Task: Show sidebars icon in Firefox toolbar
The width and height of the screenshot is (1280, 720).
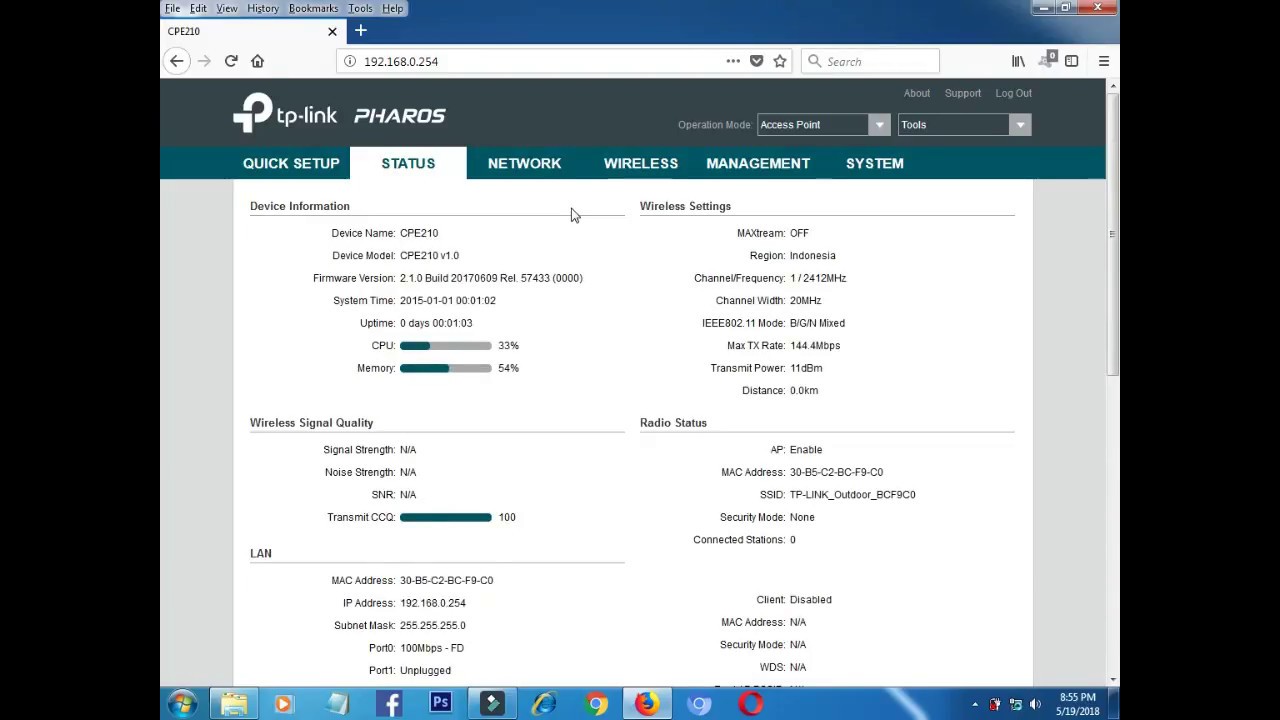Action: pos(1071,61)
